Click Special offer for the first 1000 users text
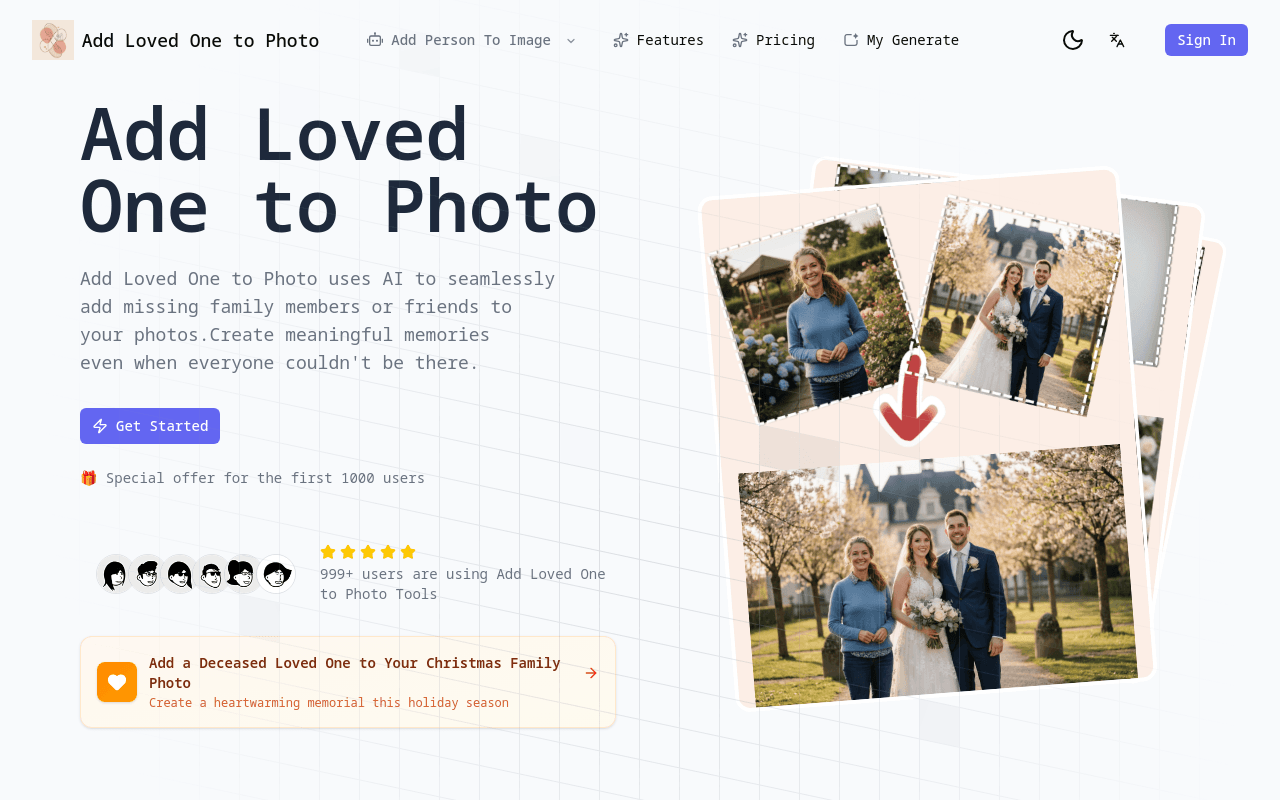1280x800 pixels. point(265,478)
